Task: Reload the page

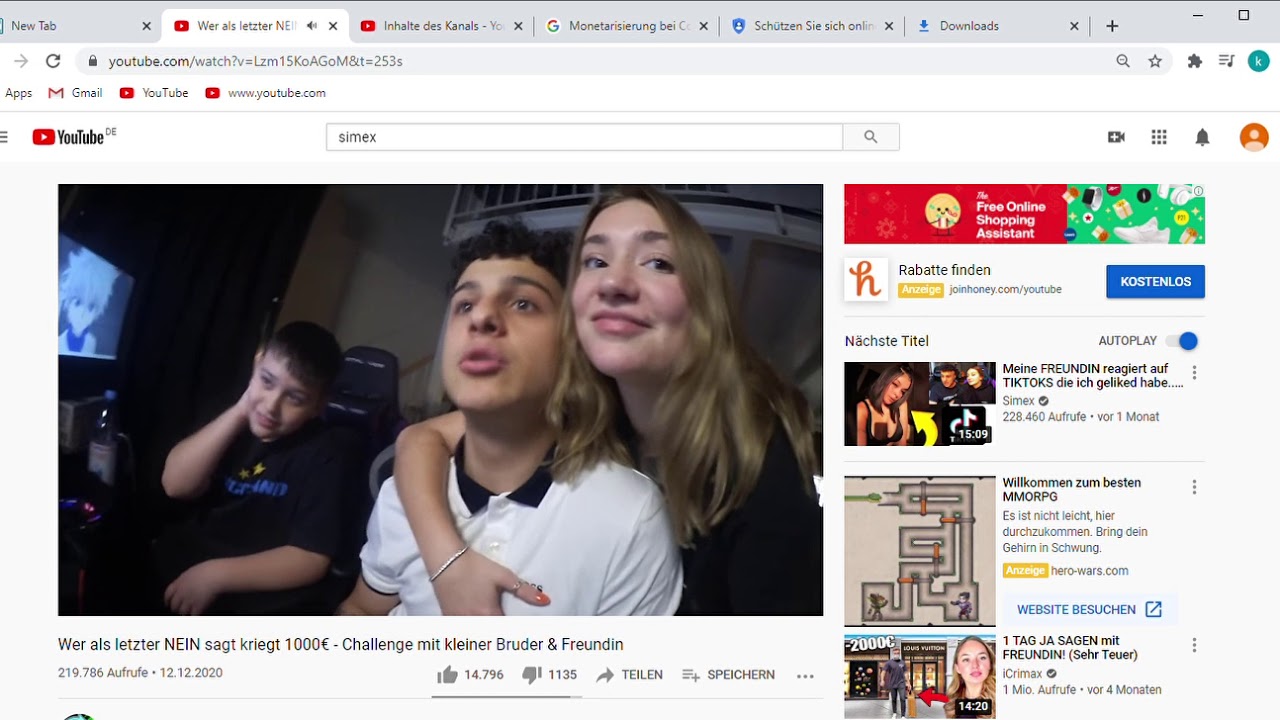Action: click(x=53, y=61)
